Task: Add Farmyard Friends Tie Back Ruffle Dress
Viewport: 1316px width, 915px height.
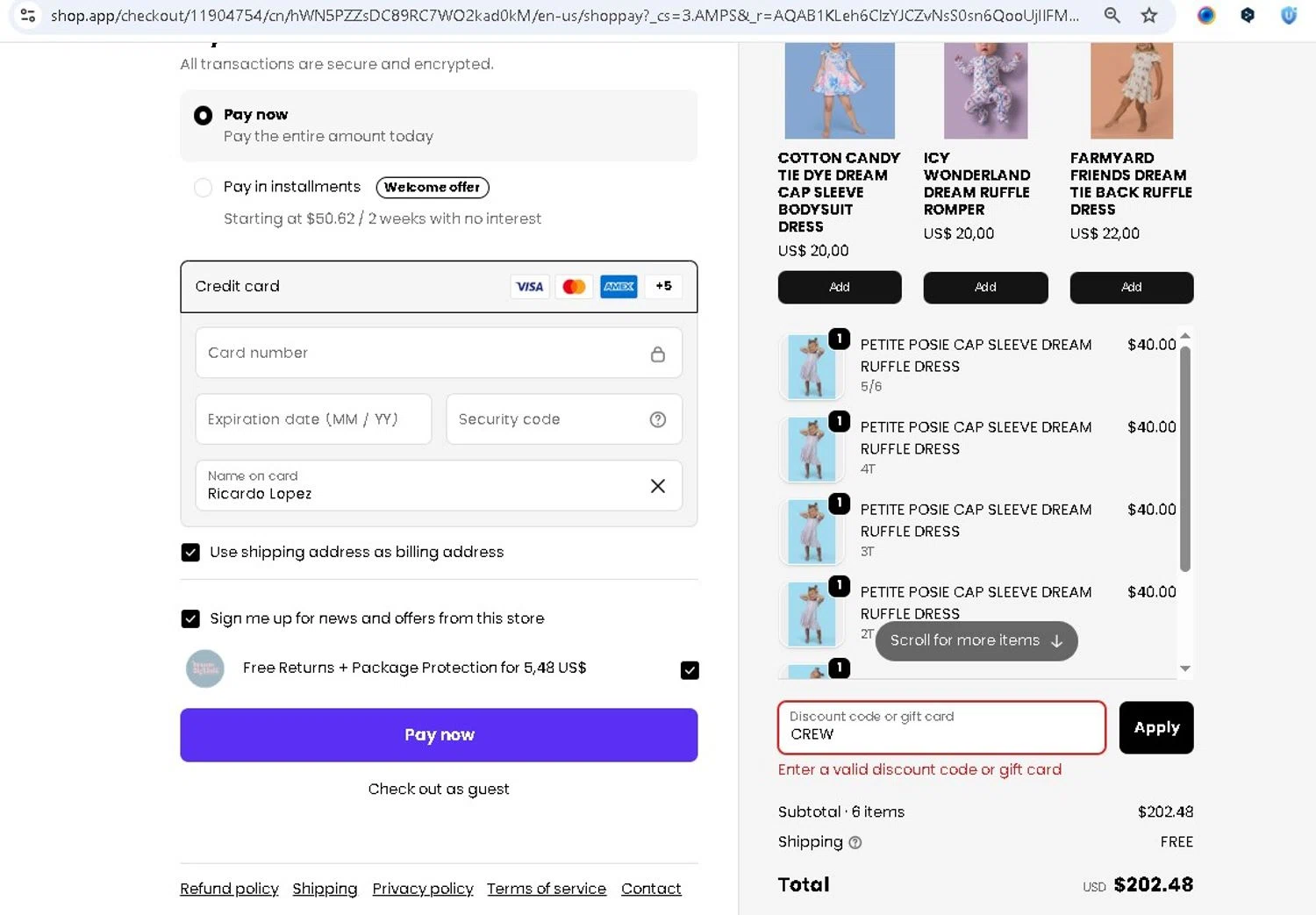Action: (1132, 288)
